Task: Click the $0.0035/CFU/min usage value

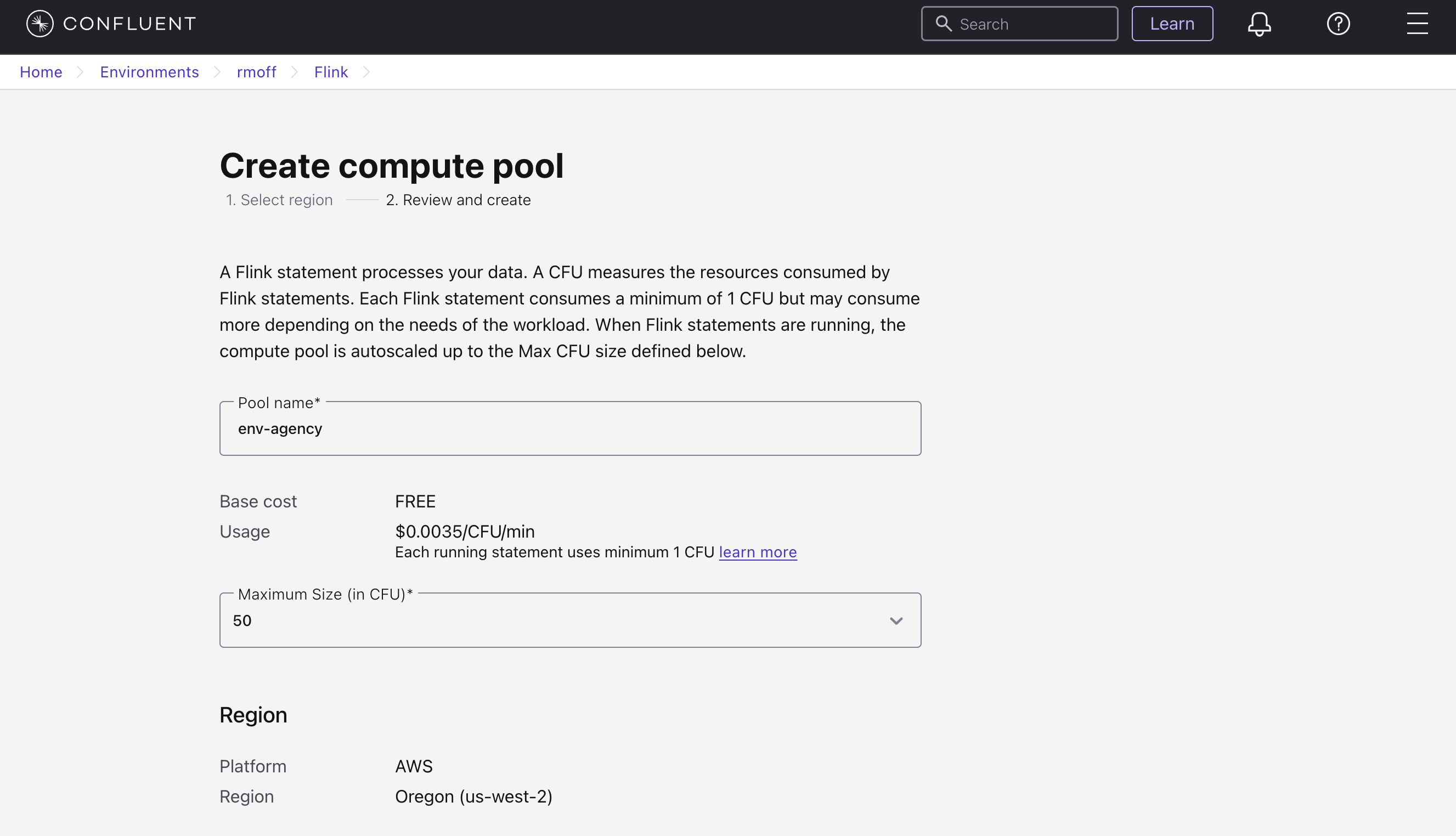Action: tap(465, 531)
